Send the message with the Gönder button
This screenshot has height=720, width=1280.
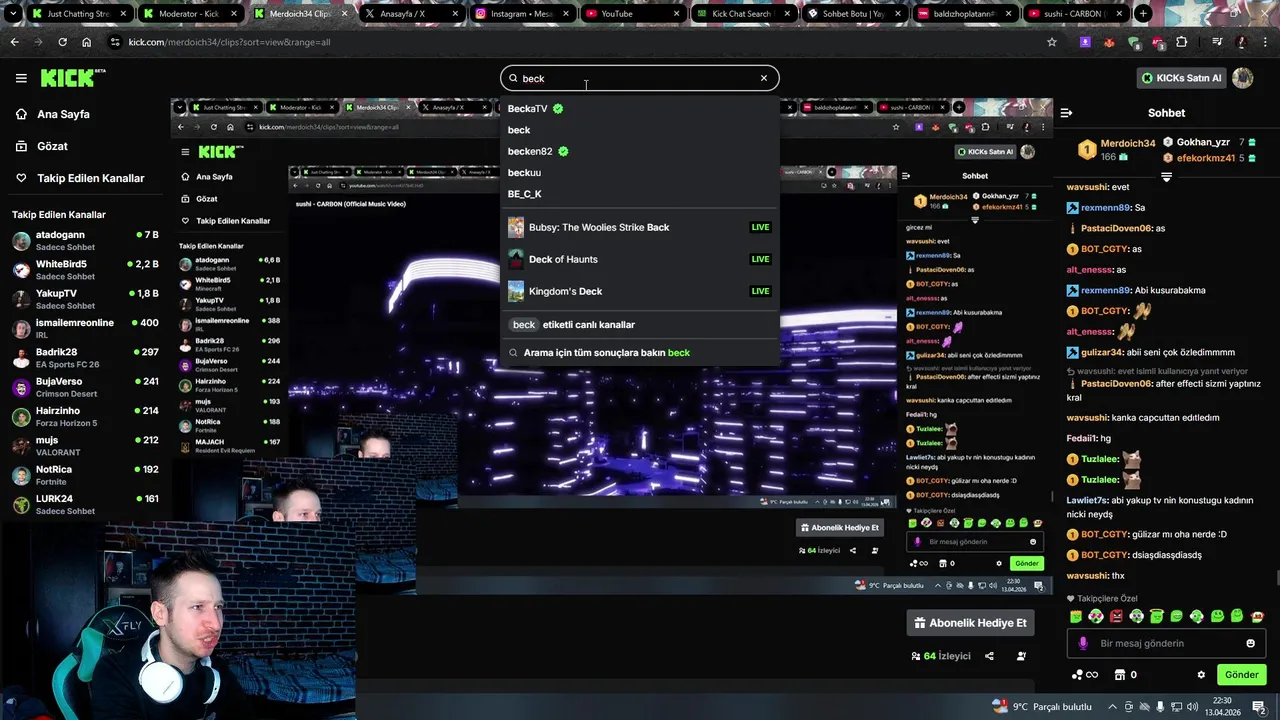point(1241,675)
